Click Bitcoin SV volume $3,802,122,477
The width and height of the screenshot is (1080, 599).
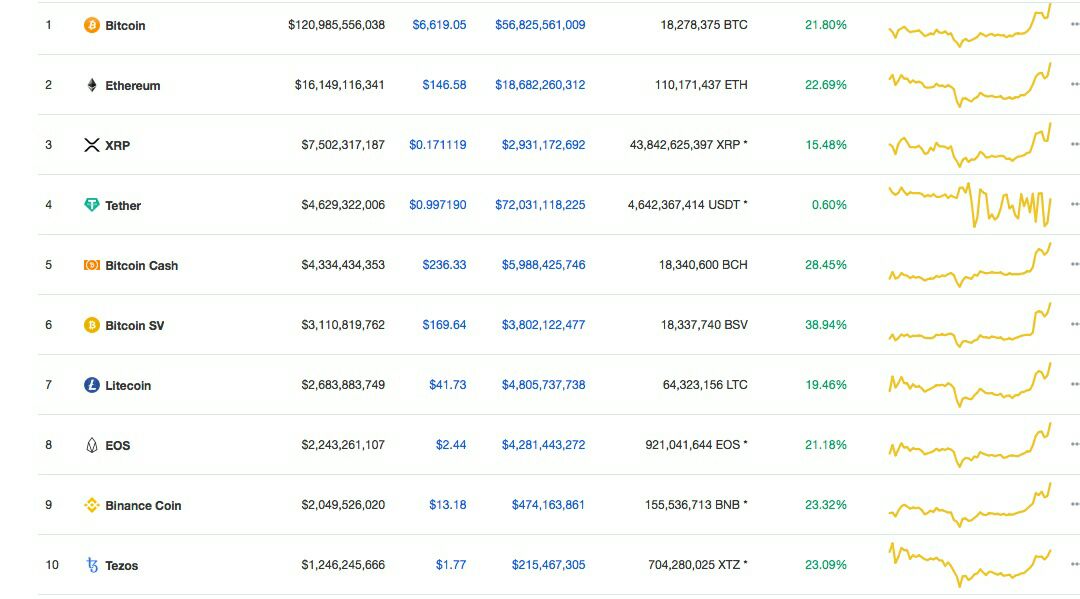[543, 324]
